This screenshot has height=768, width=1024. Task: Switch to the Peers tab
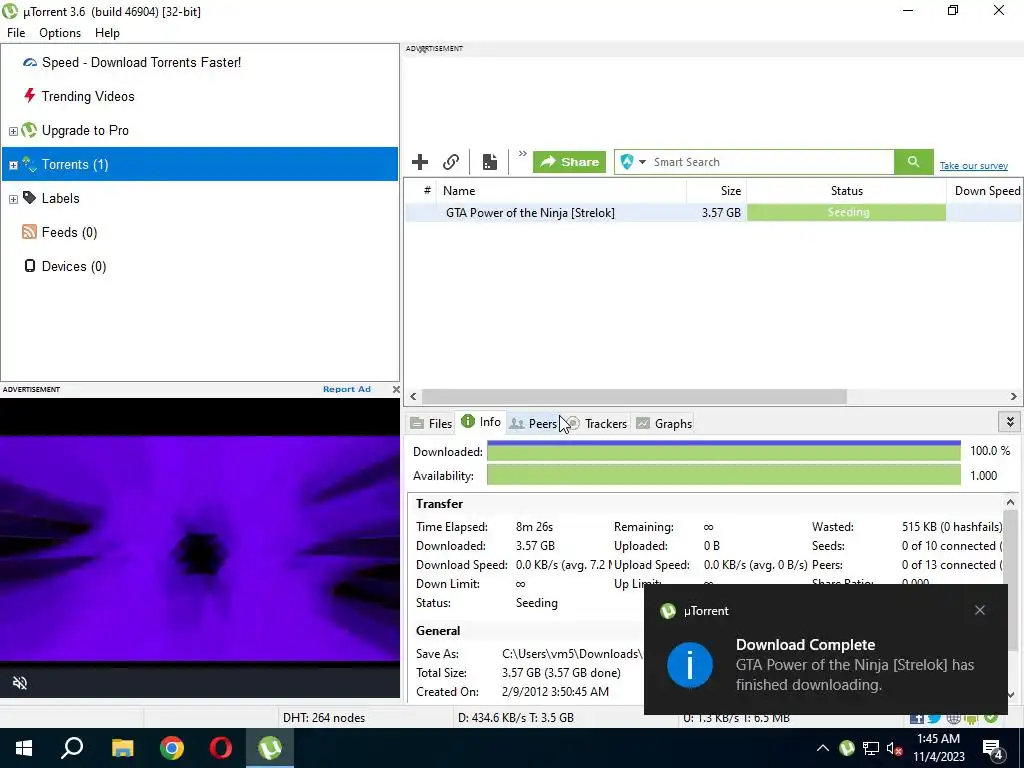coord(534,424)
